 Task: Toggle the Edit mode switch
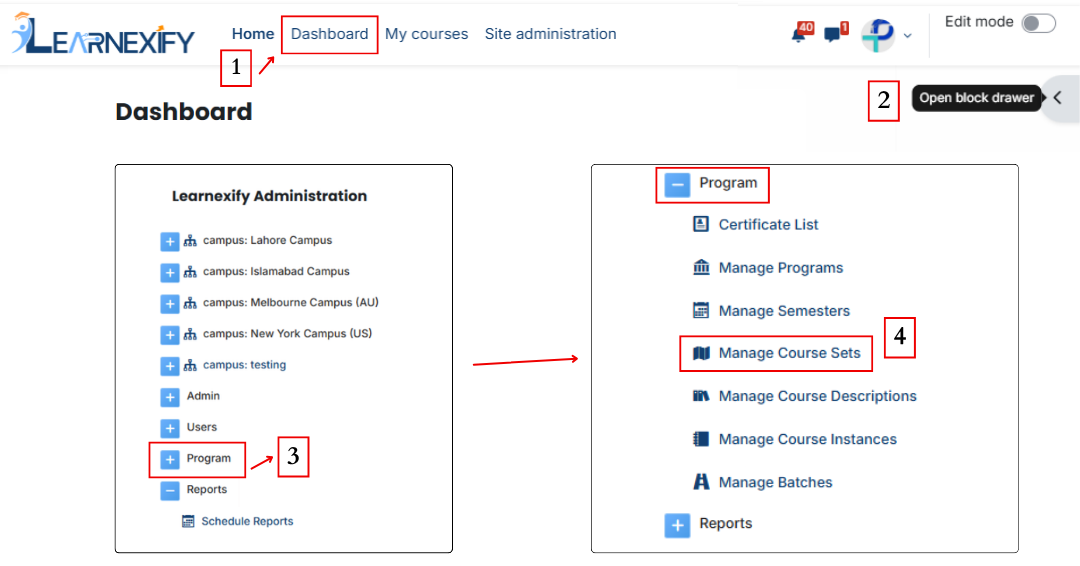1039,23
